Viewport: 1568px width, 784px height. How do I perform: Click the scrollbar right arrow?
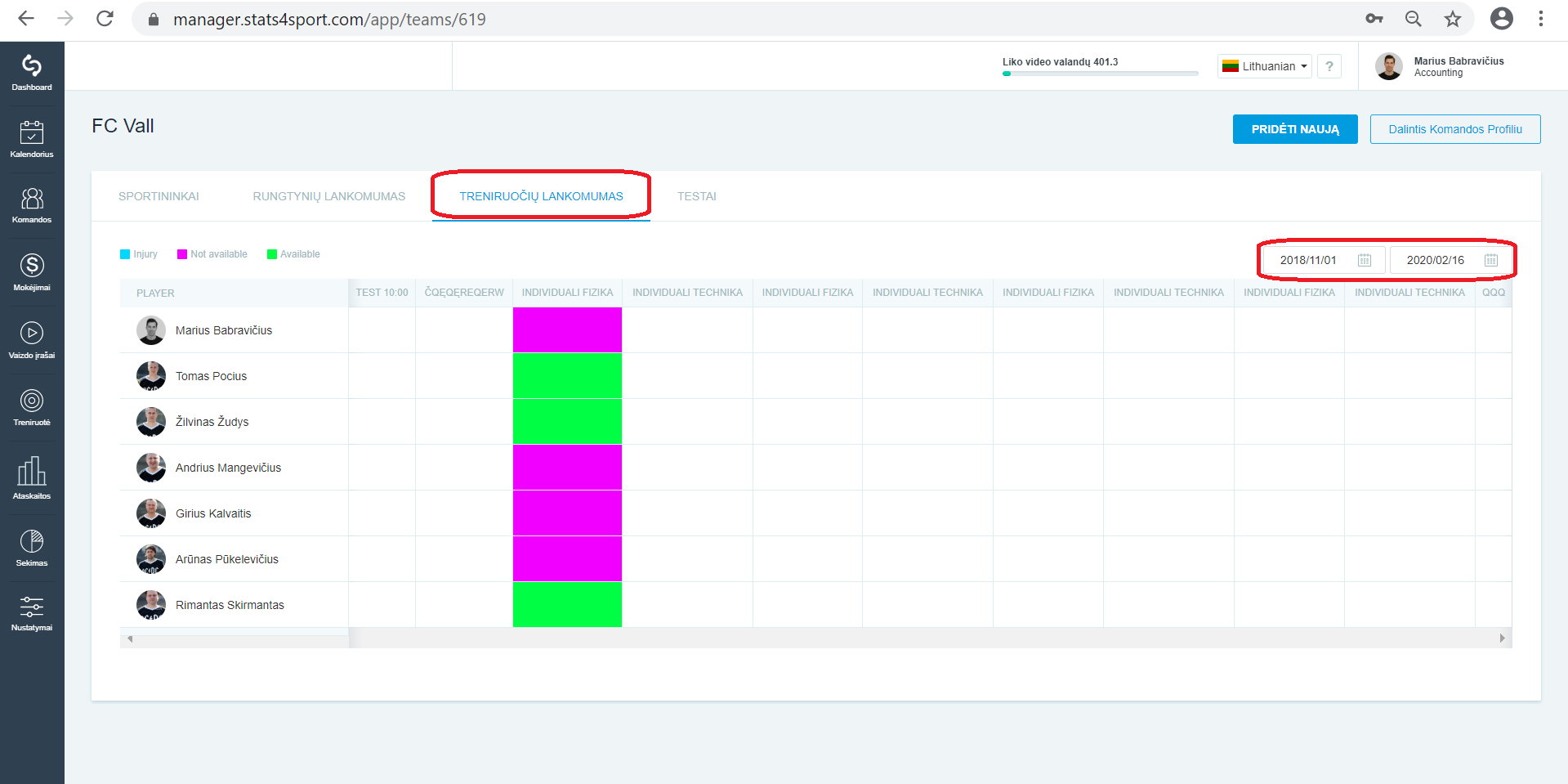click(x=1502, y=638)
